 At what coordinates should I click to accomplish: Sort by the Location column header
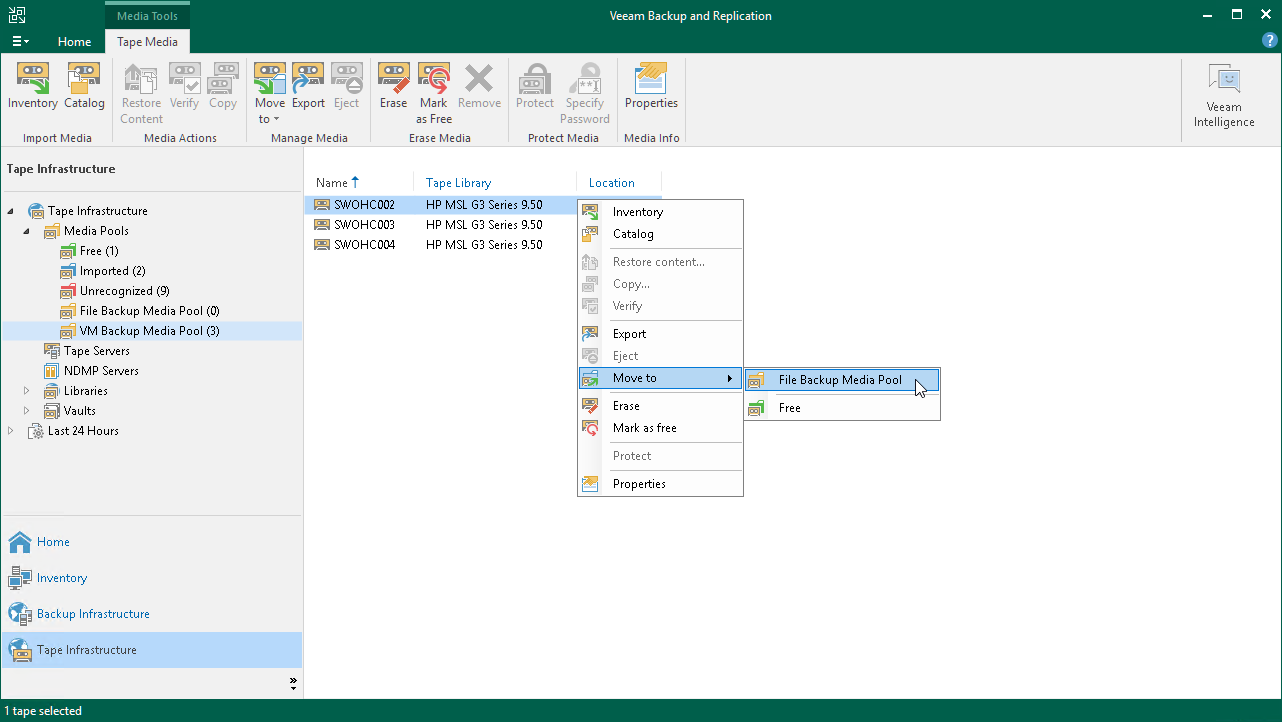[x=619, y=183]
